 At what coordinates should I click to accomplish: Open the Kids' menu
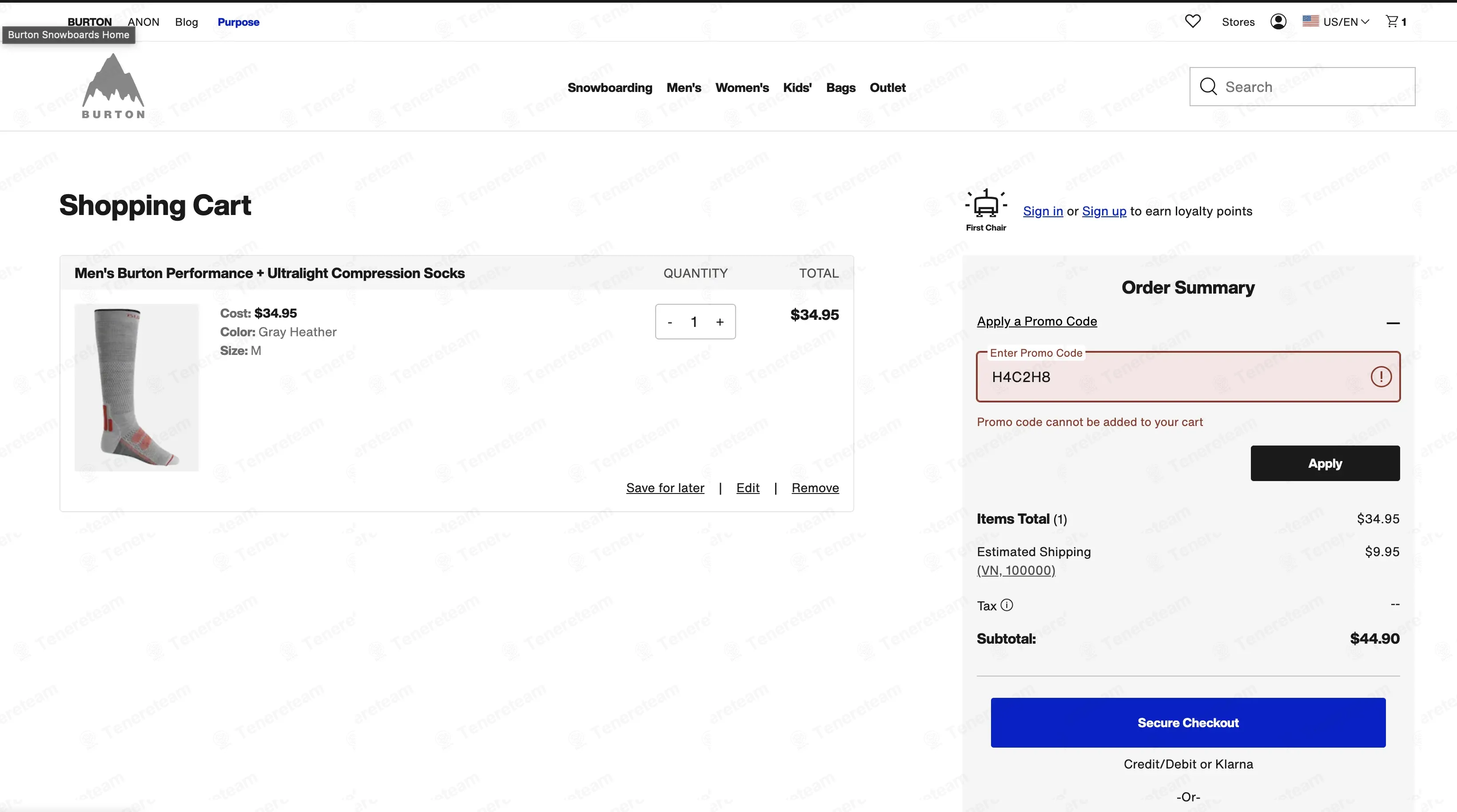(x=797, y=88)
